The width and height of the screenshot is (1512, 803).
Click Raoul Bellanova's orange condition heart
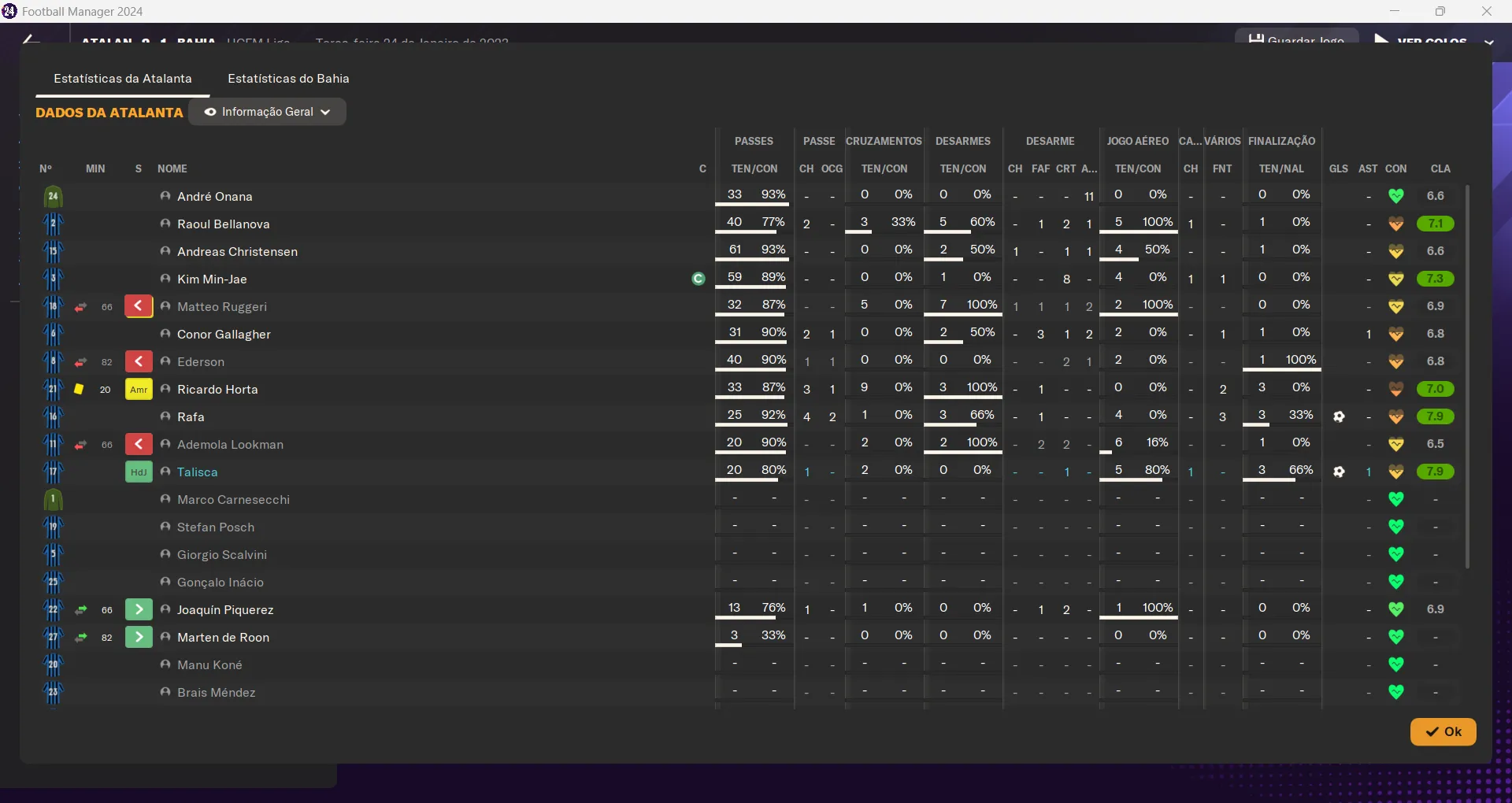point(1396,224)
